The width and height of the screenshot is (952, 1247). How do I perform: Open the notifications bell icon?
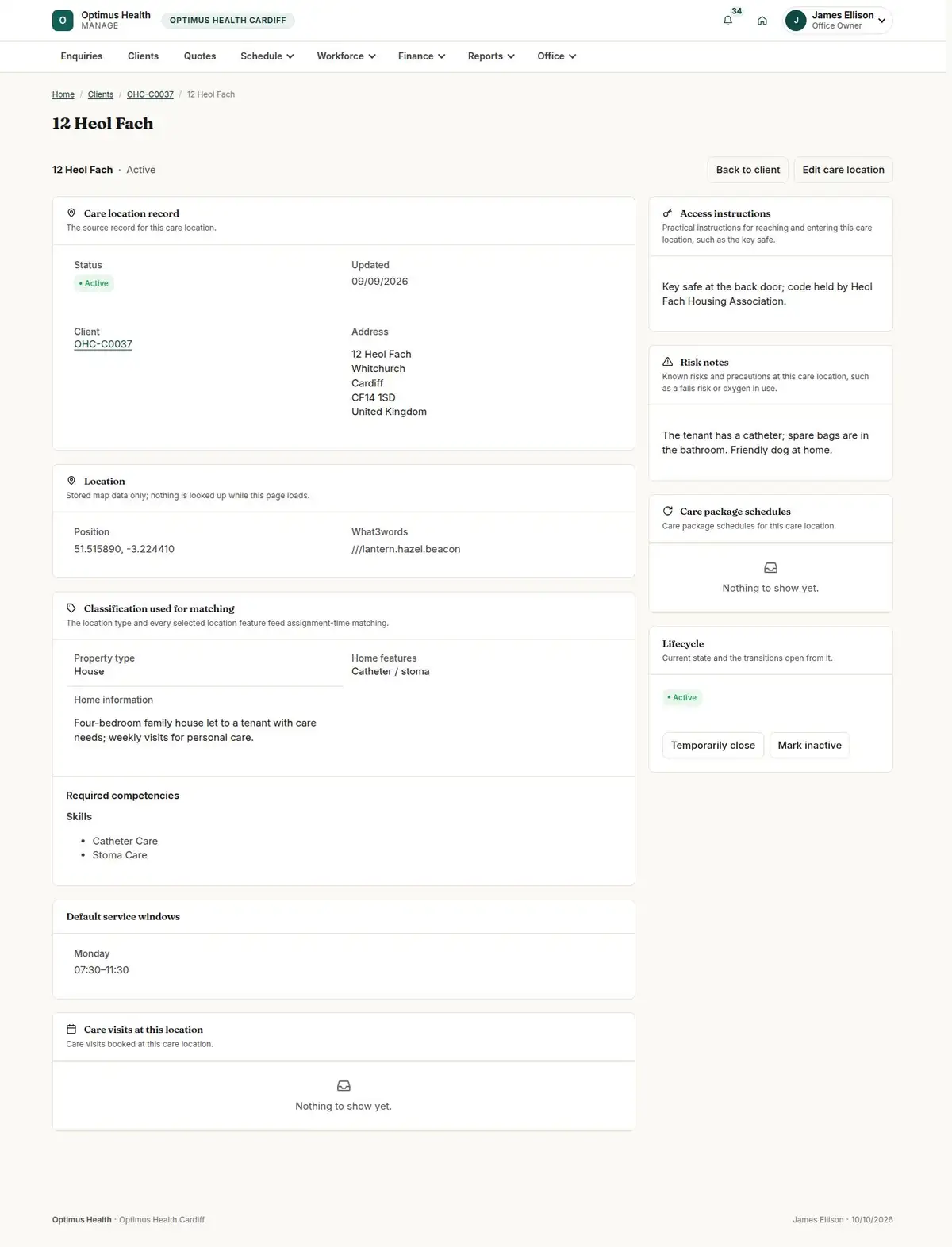(x=727, y=21)
